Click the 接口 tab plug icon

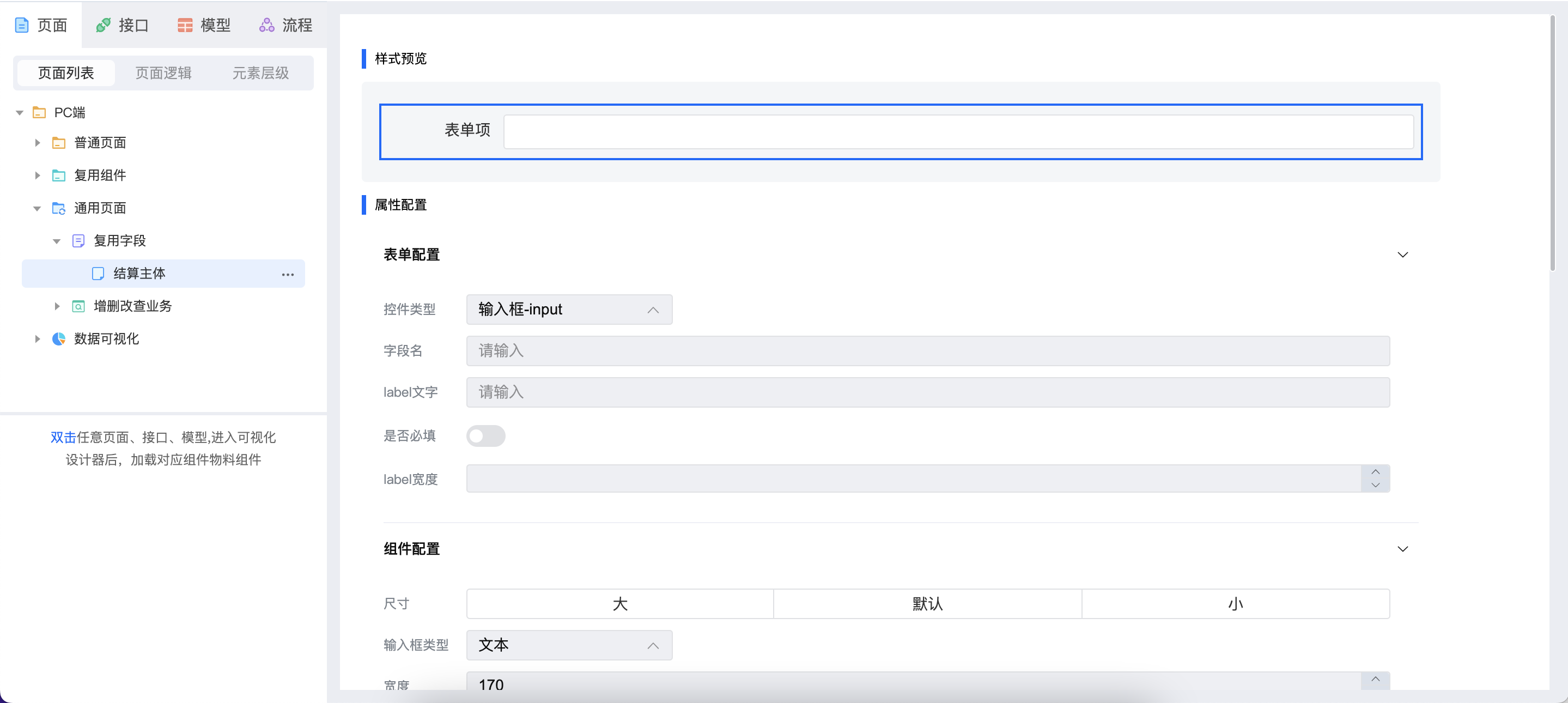point(103,25)
